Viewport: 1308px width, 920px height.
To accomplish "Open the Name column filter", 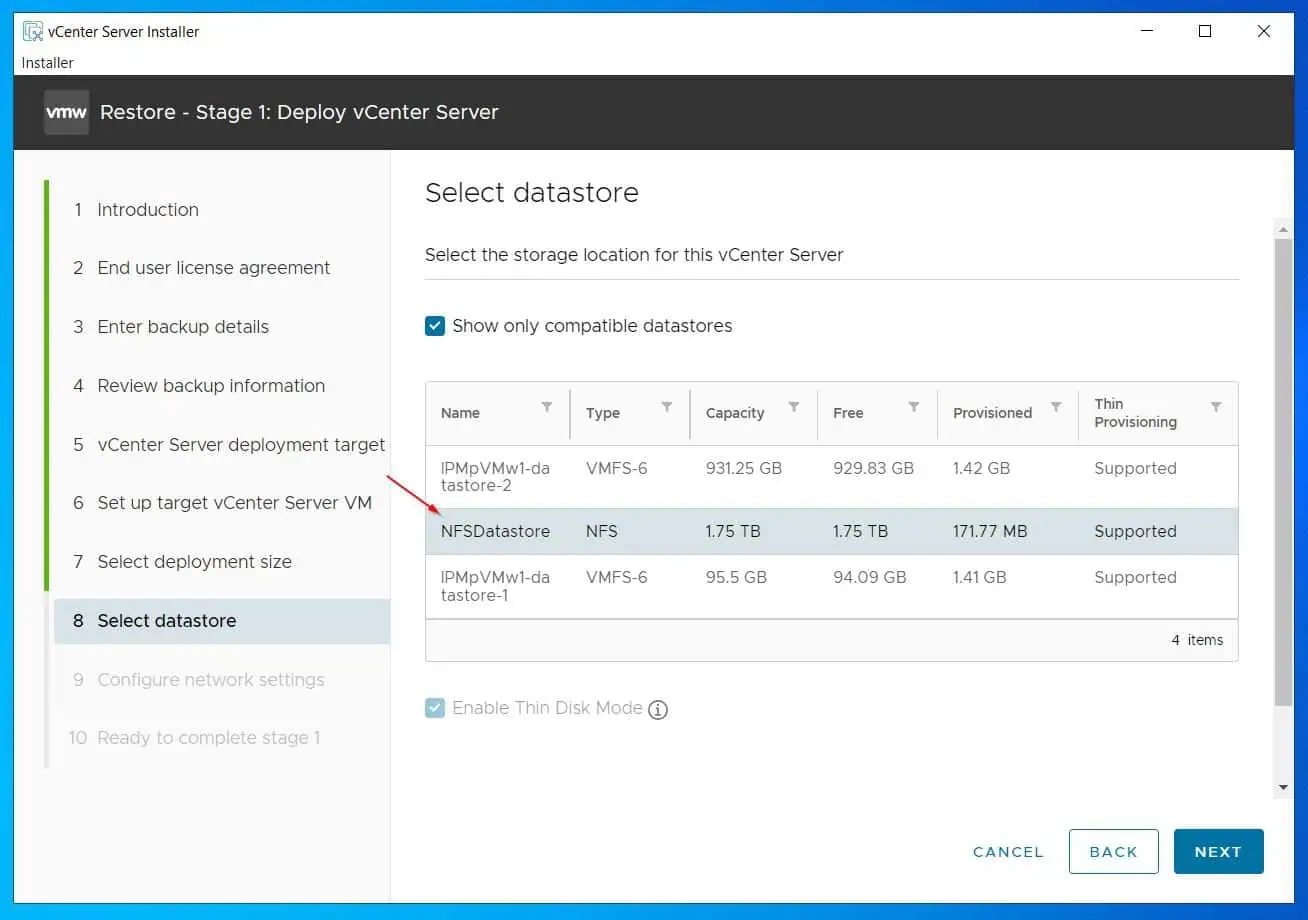I will click(x=547, y=407).
